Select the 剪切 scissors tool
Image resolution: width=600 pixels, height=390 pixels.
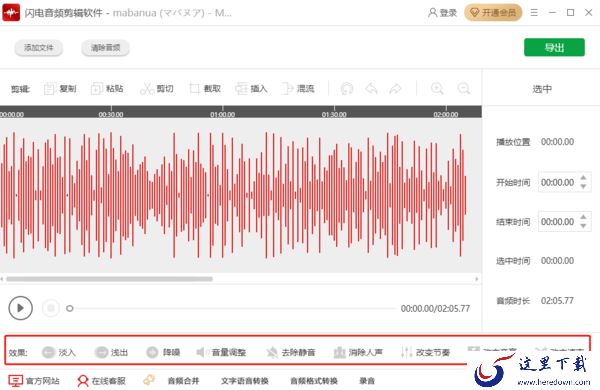coord(157,89)
